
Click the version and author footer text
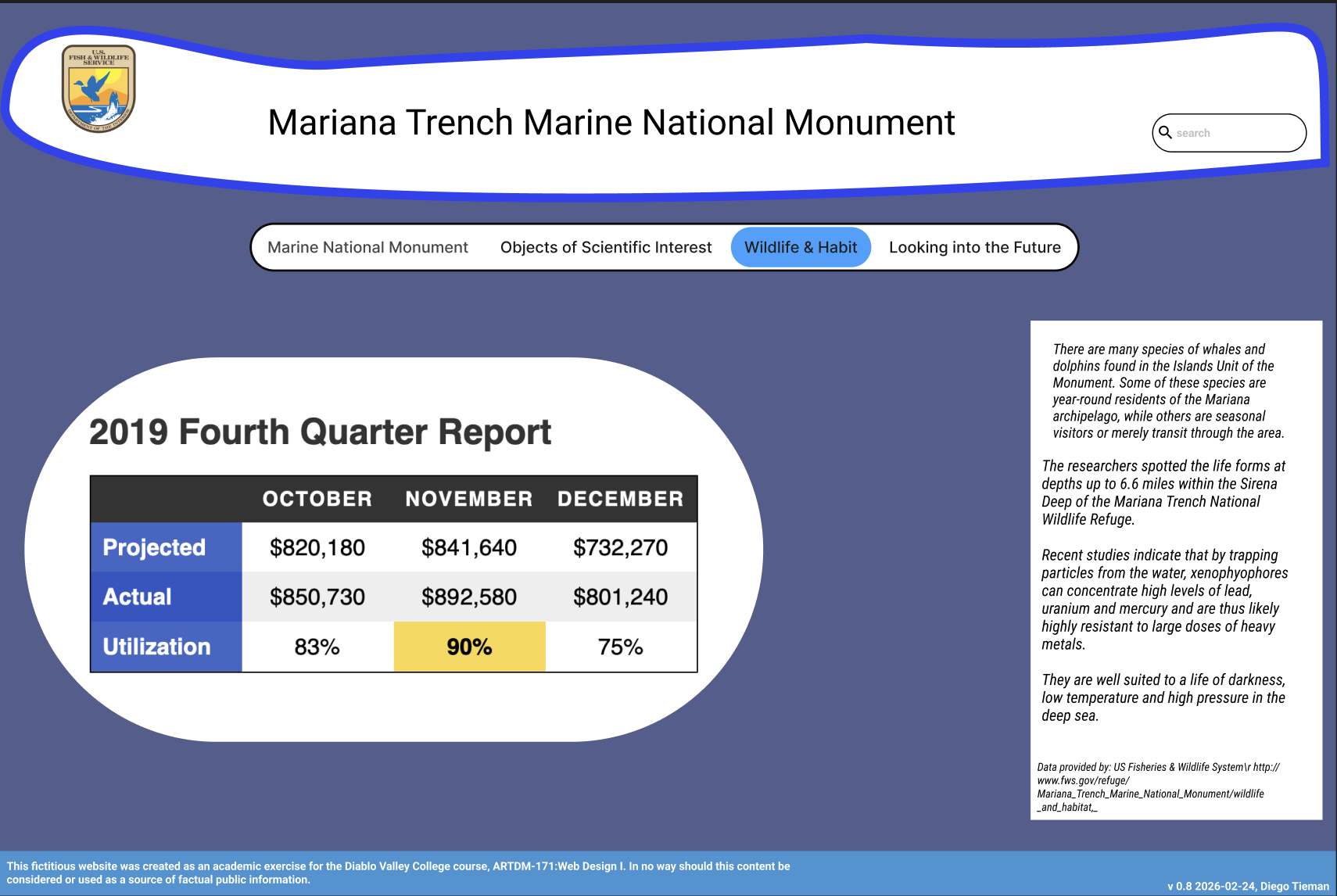[x=1248, y=886]
